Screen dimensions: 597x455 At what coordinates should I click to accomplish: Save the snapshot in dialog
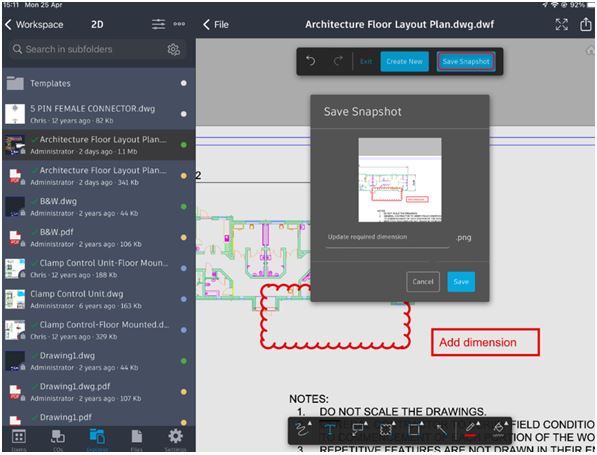point(461,282)
